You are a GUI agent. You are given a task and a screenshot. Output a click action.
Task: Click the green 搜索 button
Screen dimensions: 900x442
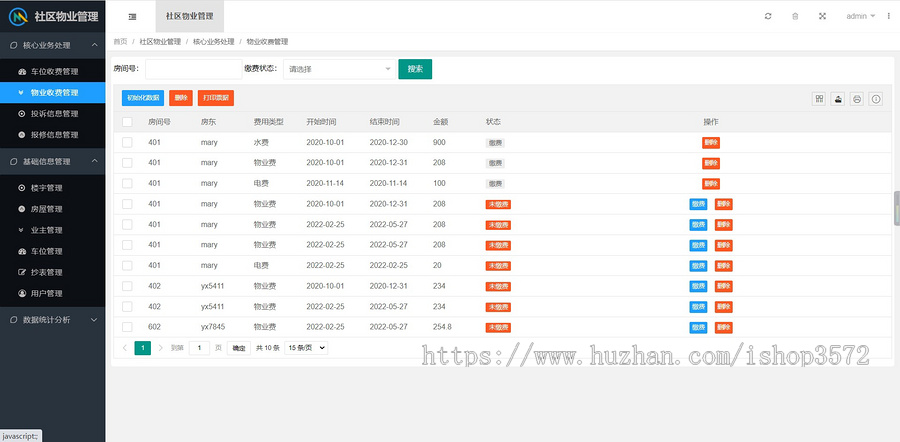point(415,69)
